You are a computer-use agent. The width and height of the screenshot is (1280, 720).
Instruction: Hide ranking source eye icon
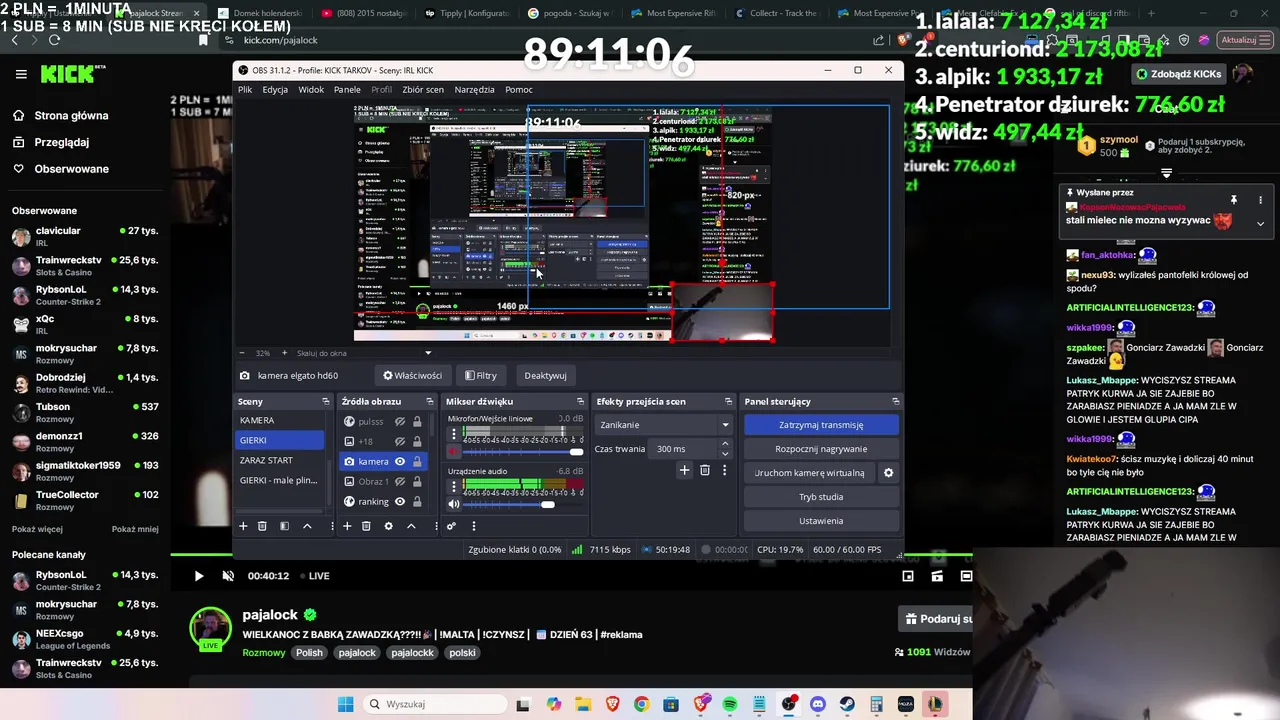(x=399, y=501)
